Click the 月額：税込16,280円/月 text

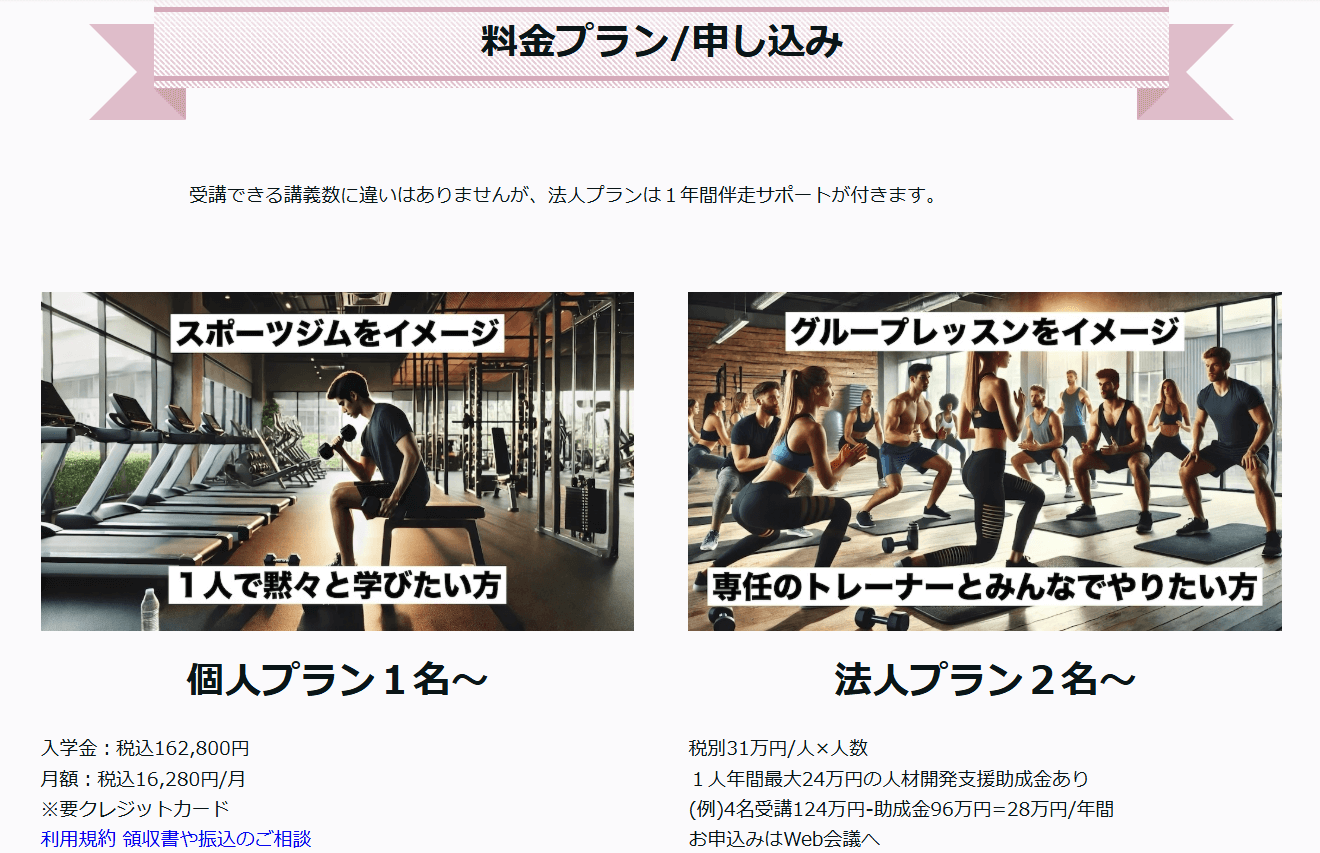click(142, 779)
